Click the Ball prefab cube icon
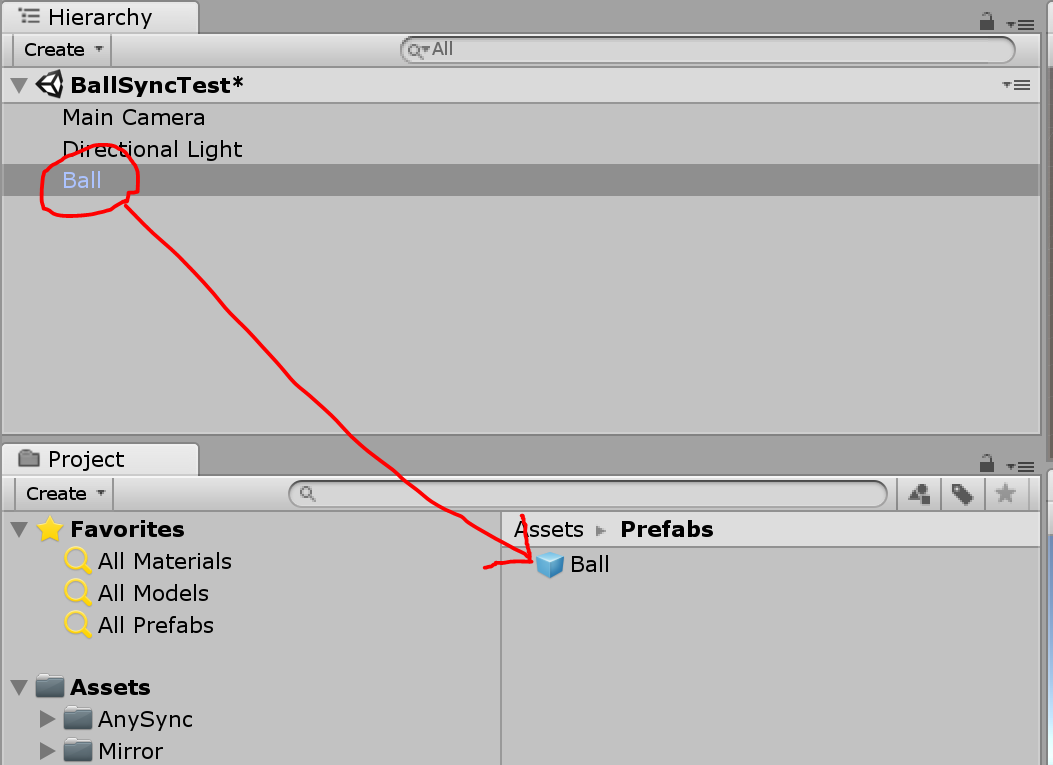The width and height of the screenshot is (1053, 765). pos(550,565)
